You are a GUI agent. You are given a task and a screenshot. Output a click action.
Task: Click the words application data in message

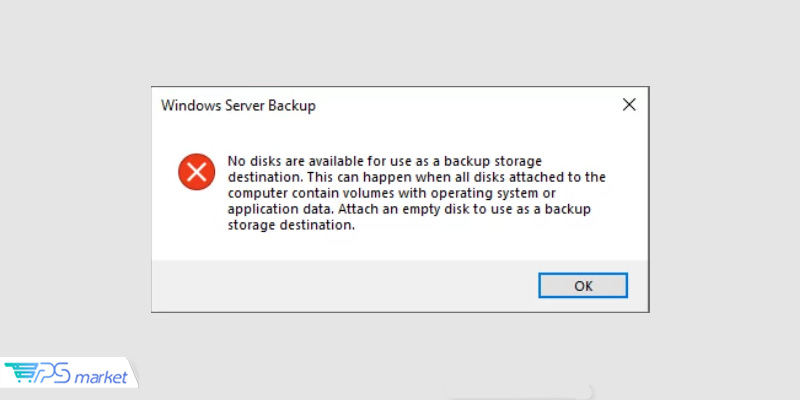[282, 209]
